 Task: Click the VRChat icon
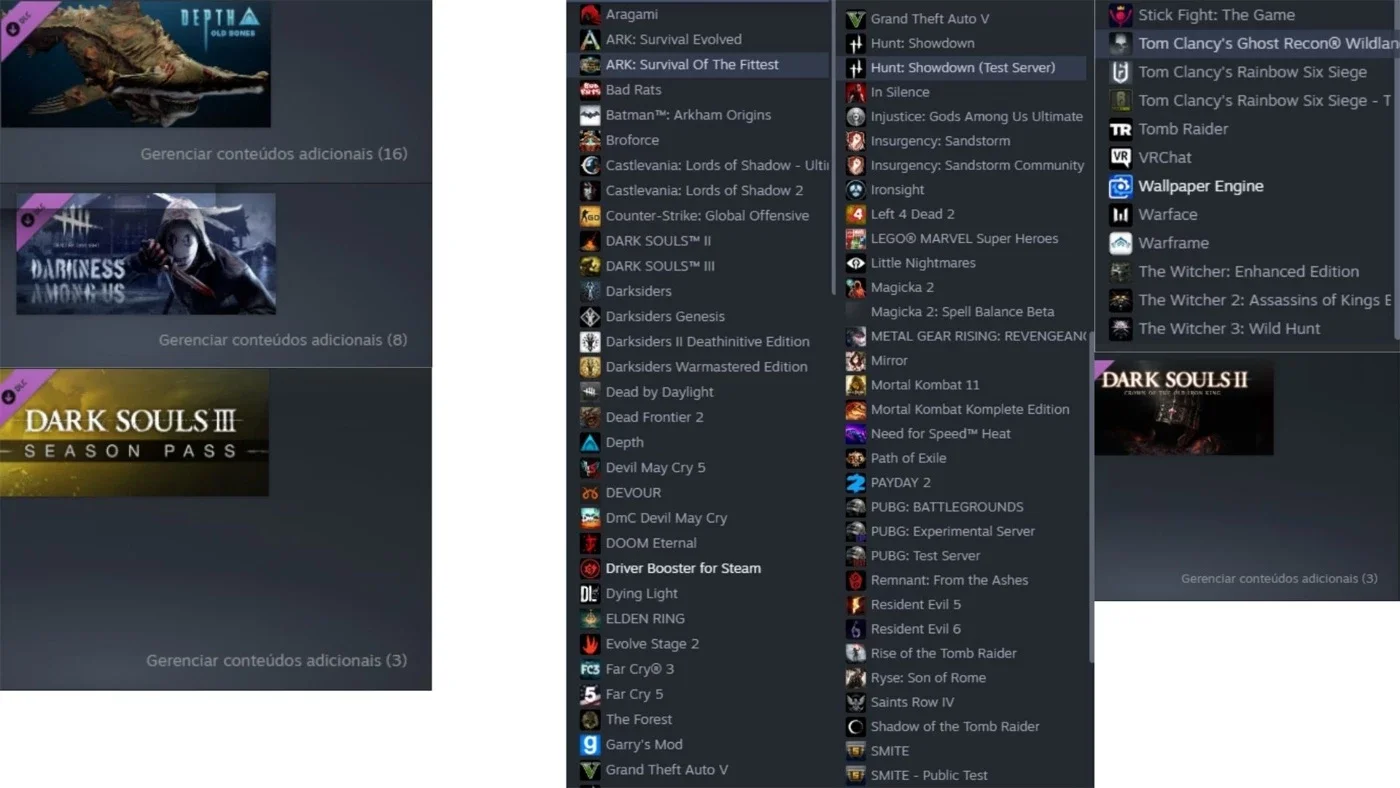point(1121,157)
